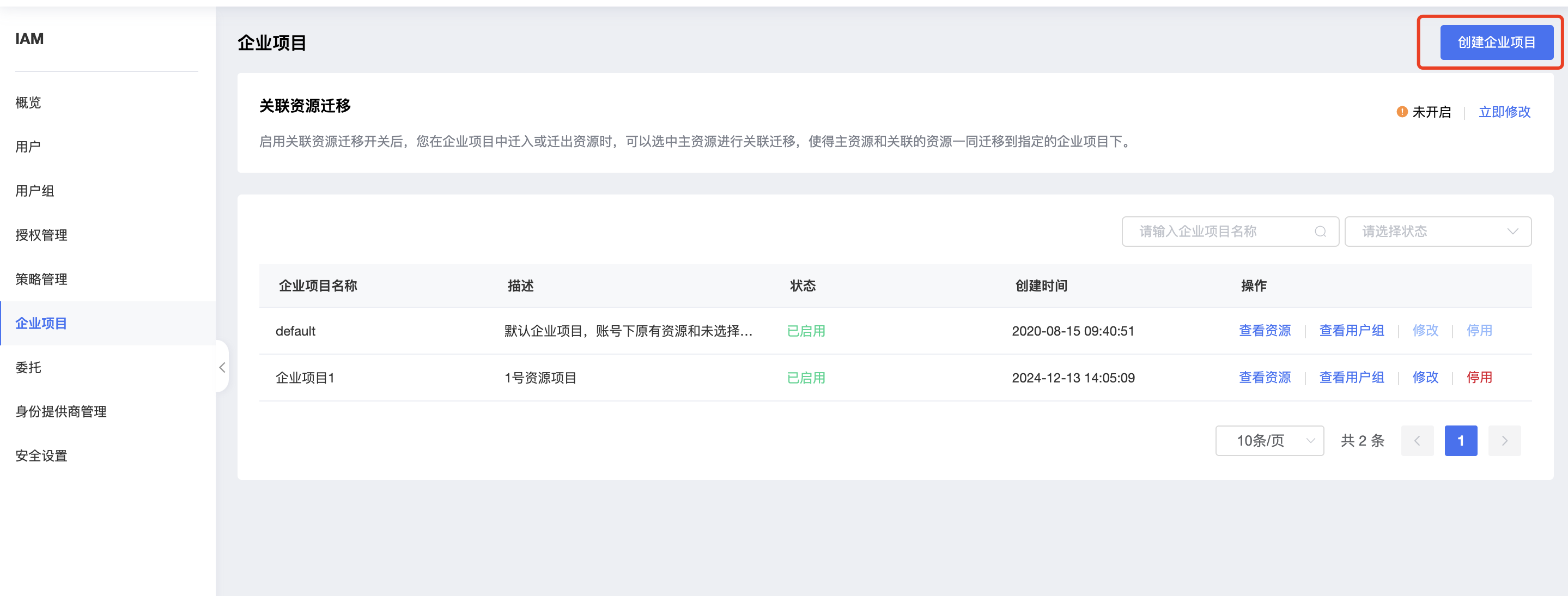Click 已启用 status in the 企业项目1 row
The height and width of the screenshot is (596, 1568).
pos(806,378)
